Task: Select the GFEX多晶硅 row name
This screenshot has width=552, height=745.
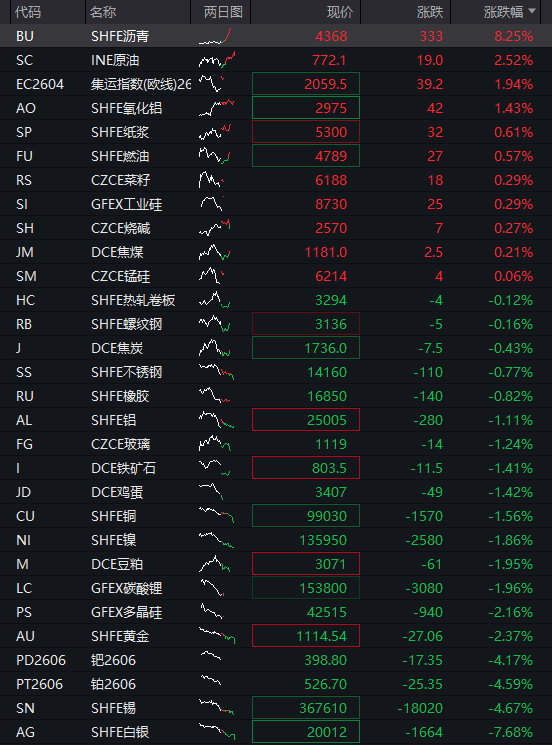Action: coord(126,612)
